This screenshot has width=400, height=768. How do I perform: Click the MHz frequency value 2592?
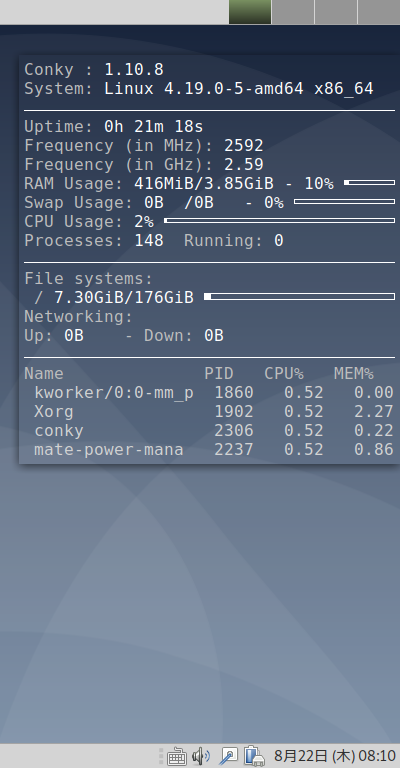[x=244, y=145]
